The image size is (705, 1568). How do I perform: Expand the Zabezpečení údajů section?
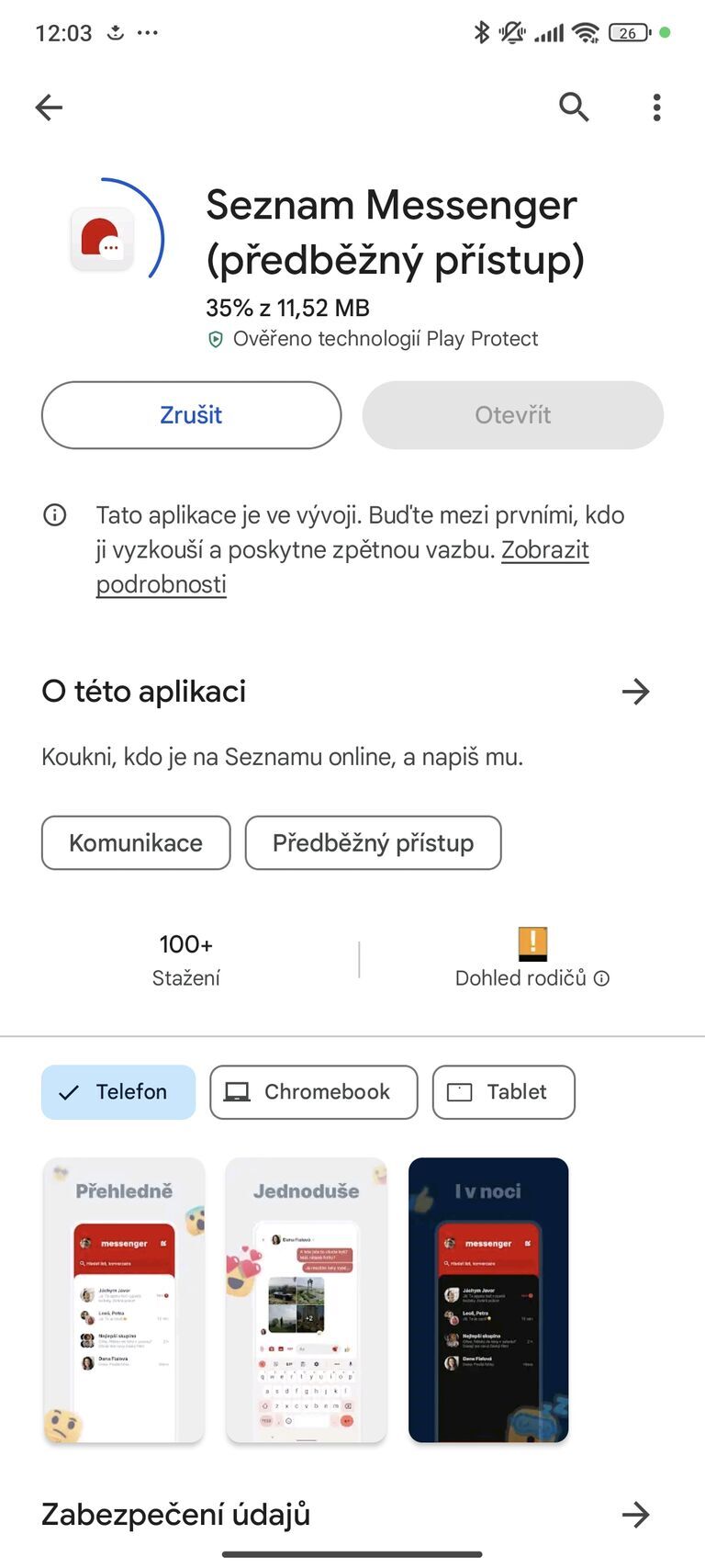(636, 1516)
